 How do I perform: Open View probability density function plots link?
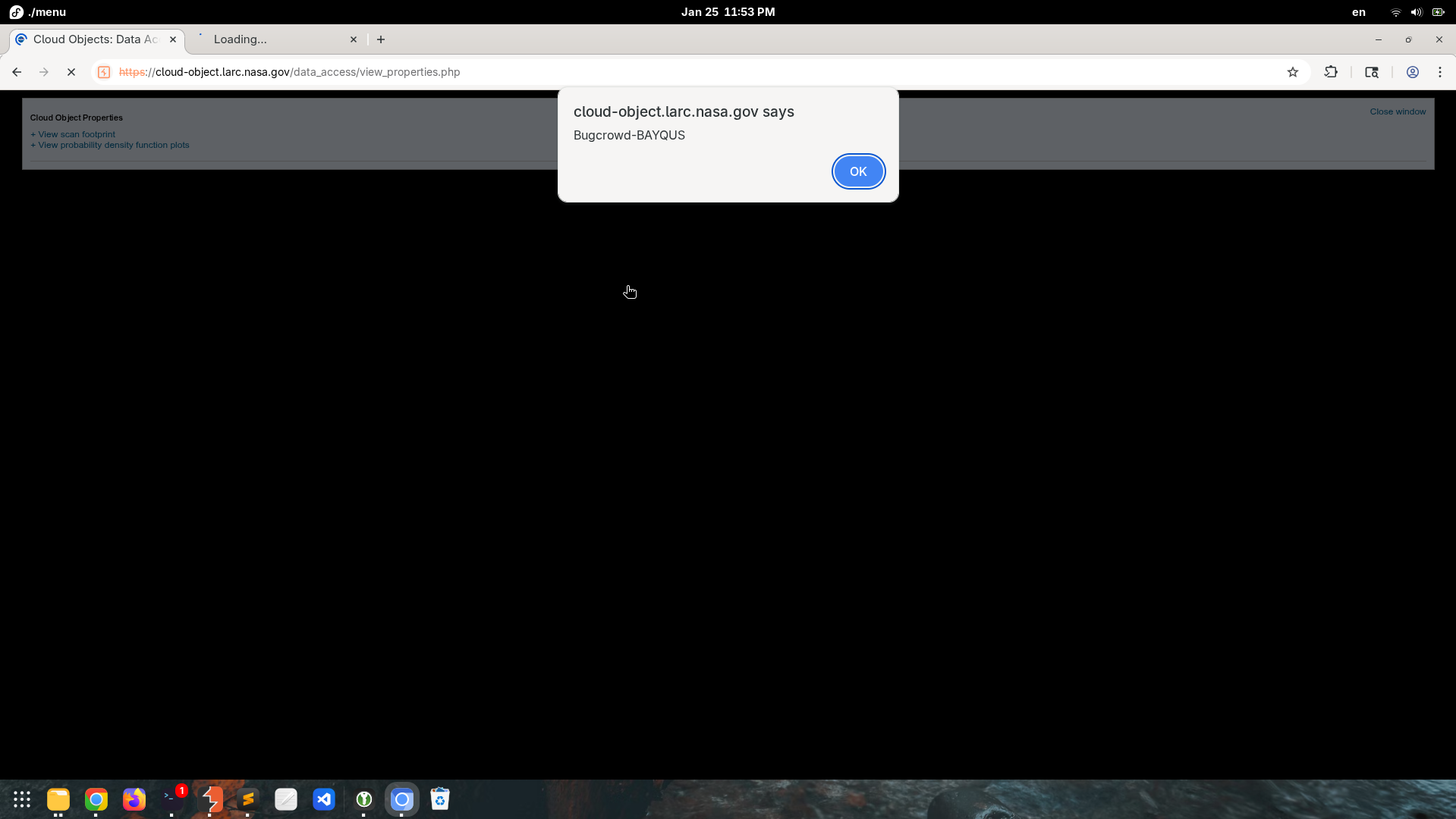[114, 145]
